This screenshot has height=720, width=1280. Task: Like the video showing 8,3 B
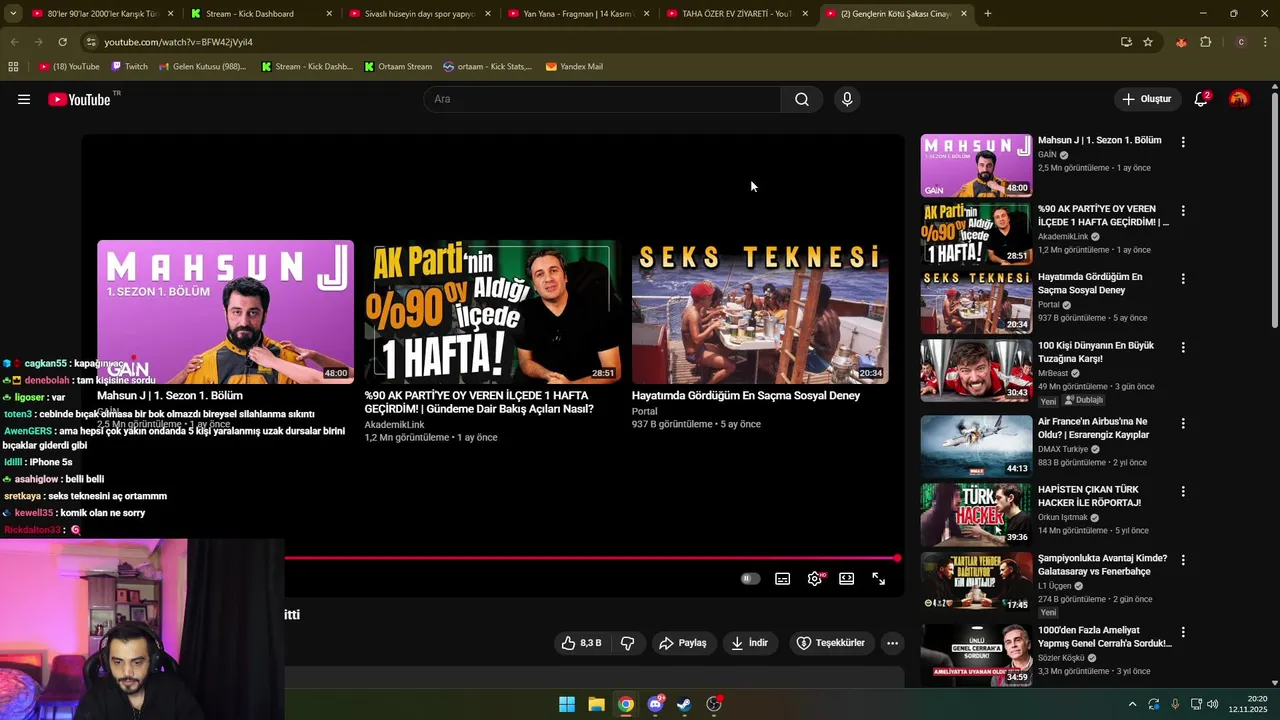(582, 643)
